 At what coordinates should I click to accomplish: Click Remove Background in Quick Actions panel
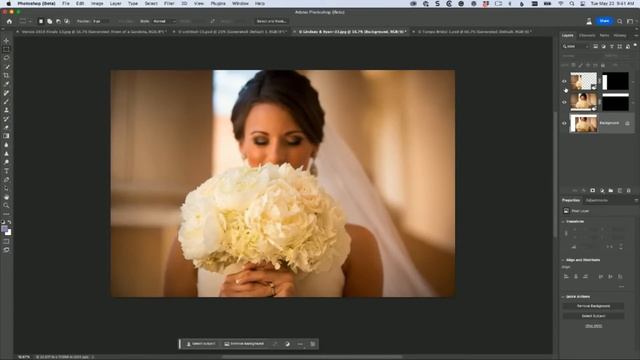tap(593, 306)
